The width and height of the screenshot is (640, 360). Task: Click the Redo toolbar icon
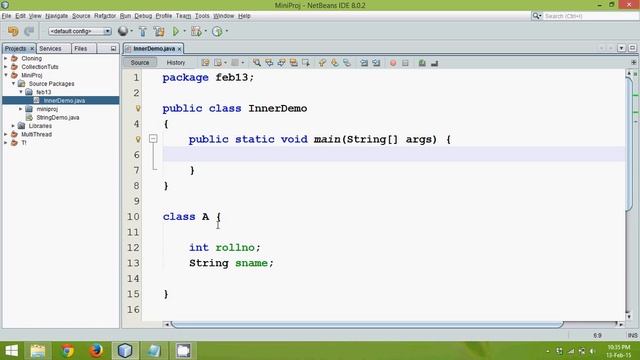click(x=29, y=31)
